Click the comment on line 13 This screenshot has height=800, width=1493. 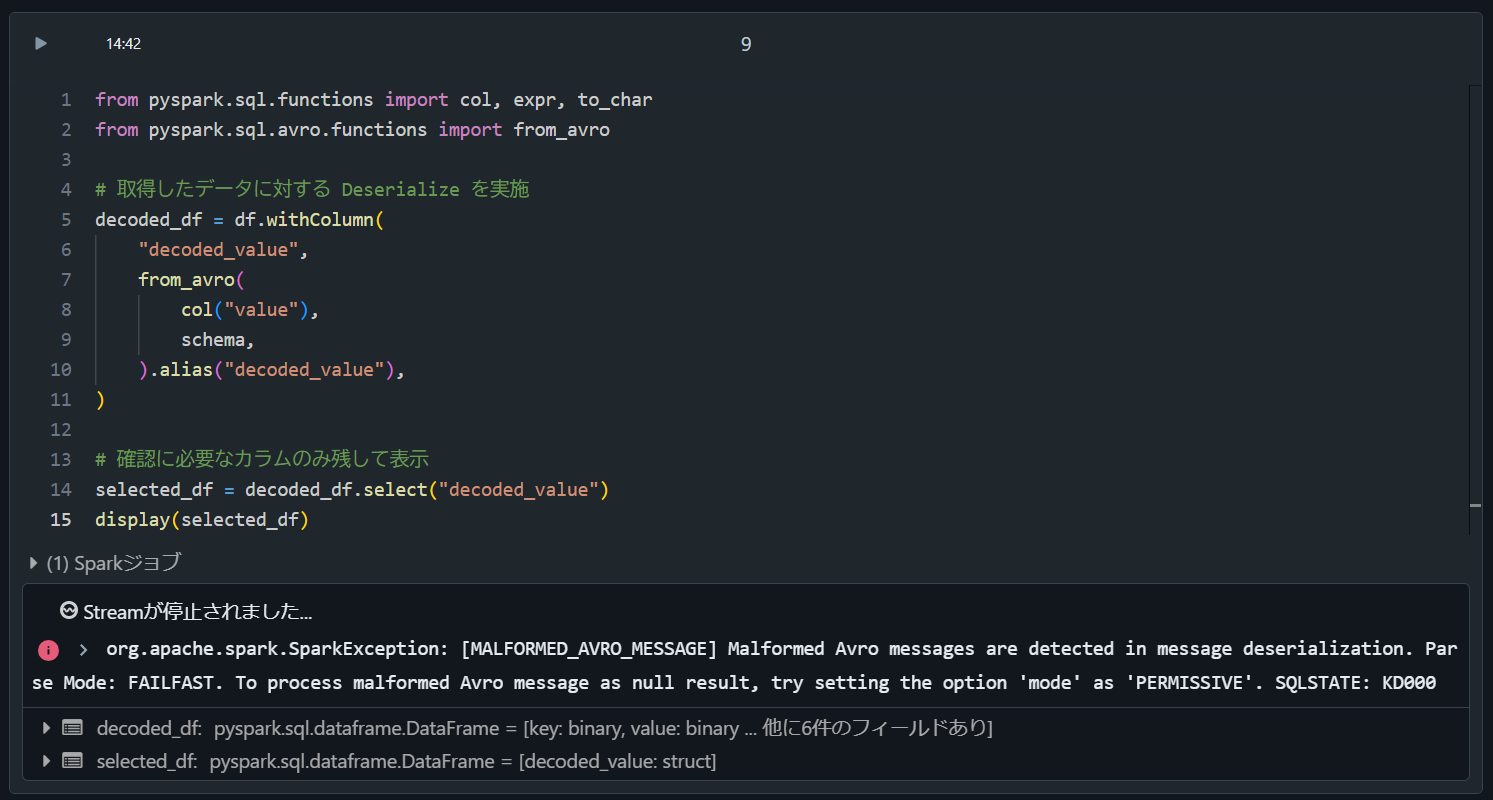click(262, 459)
